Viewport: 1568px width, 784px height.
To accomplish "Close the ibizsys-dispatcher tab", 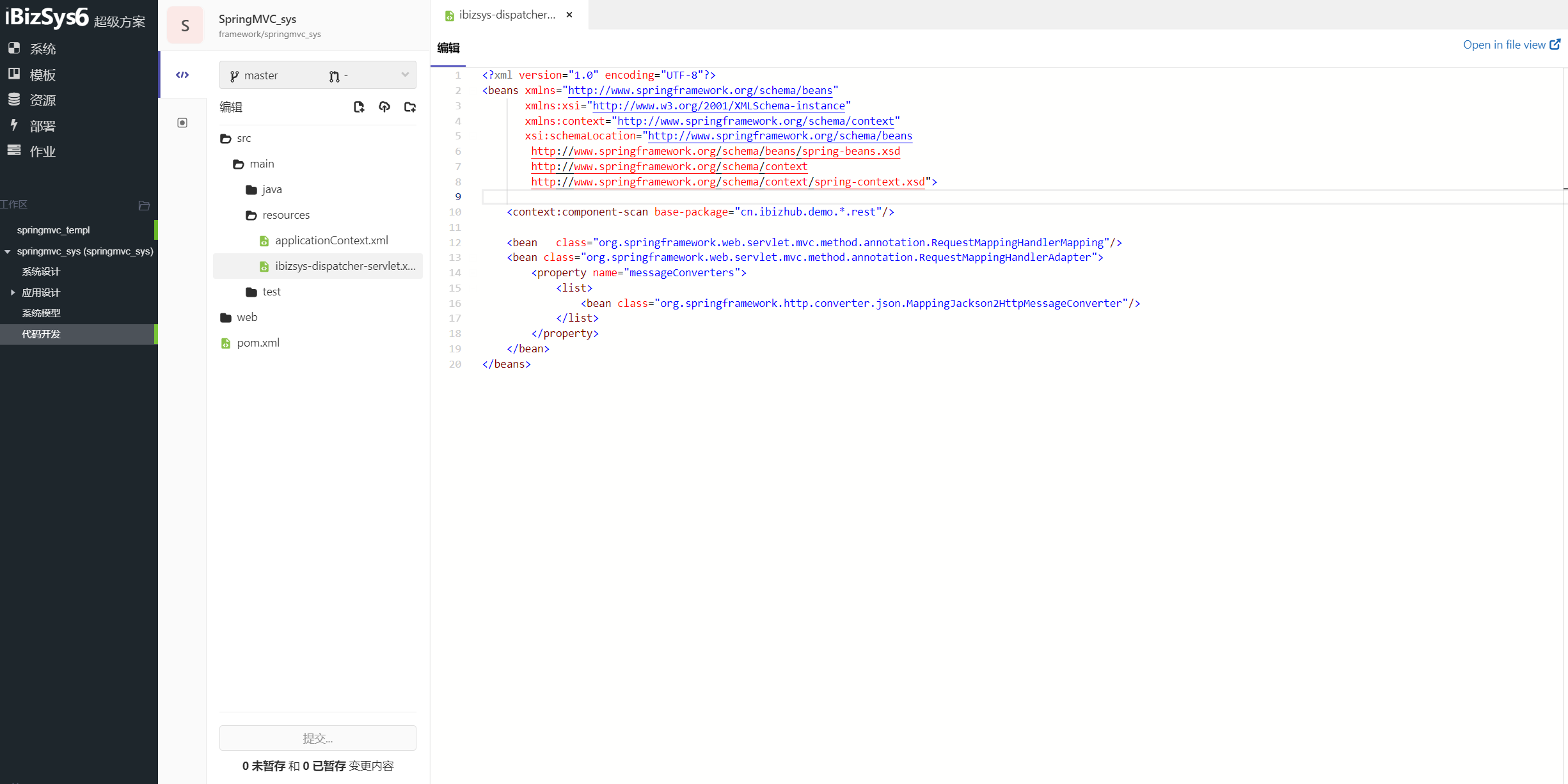I will coord(569,15).
